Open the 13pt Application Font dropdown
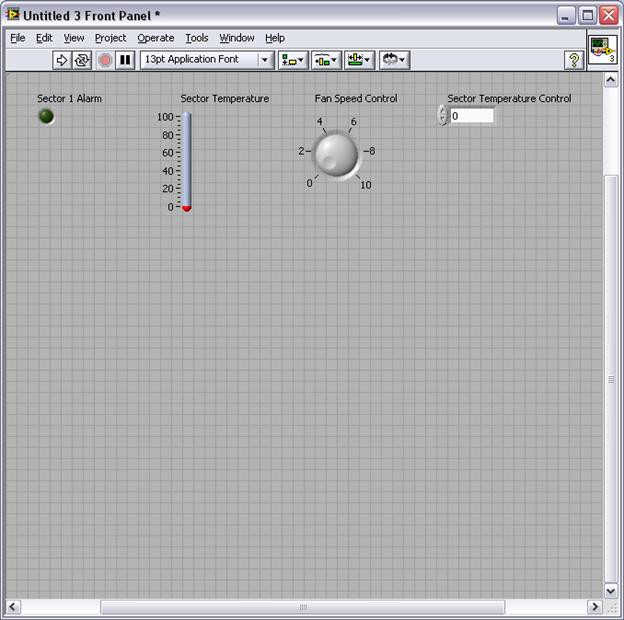 point(207,60)
